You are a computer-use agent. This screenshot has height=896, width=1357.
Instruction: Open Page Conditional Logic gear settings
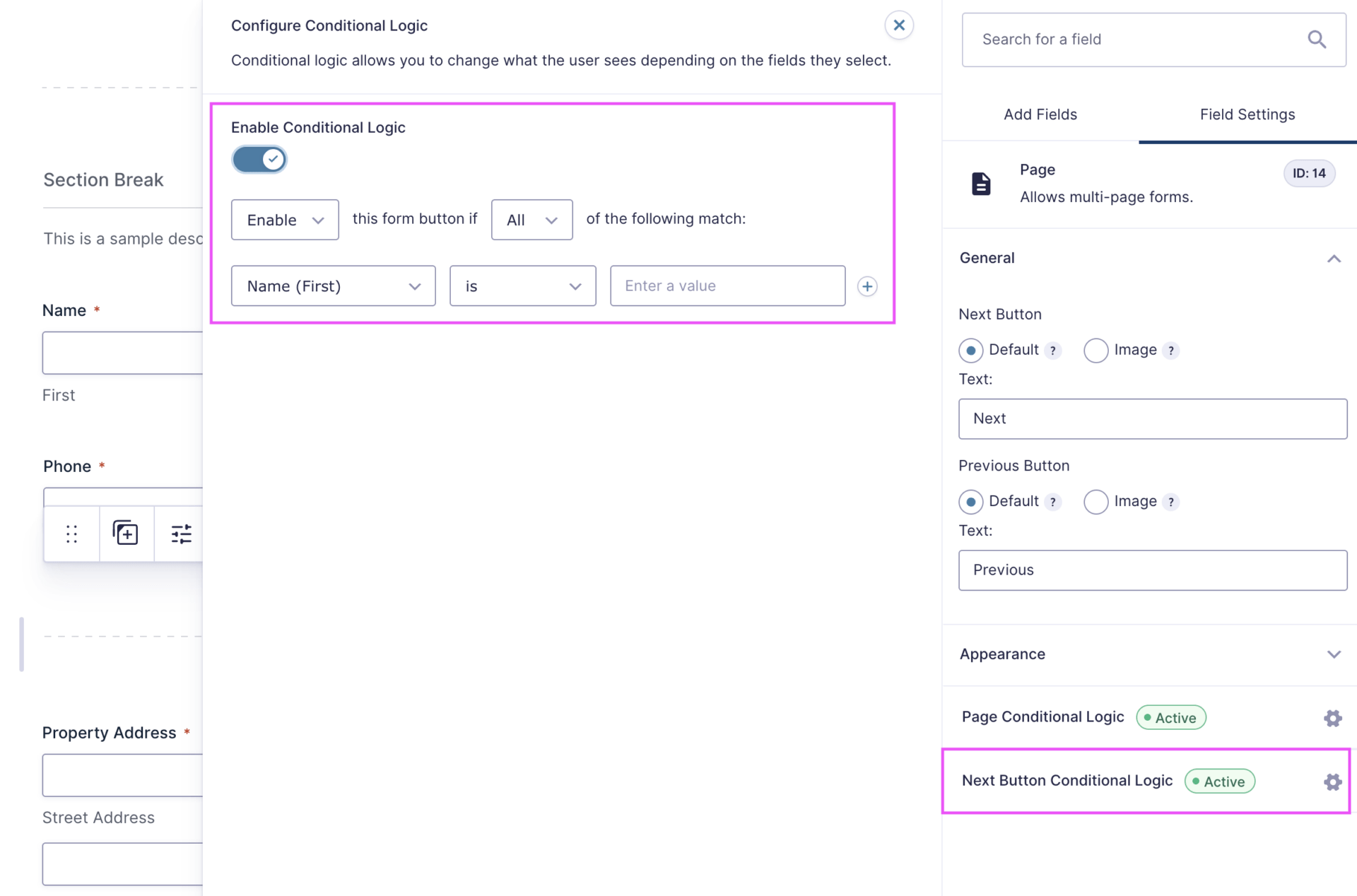[x=1332, y=718]
